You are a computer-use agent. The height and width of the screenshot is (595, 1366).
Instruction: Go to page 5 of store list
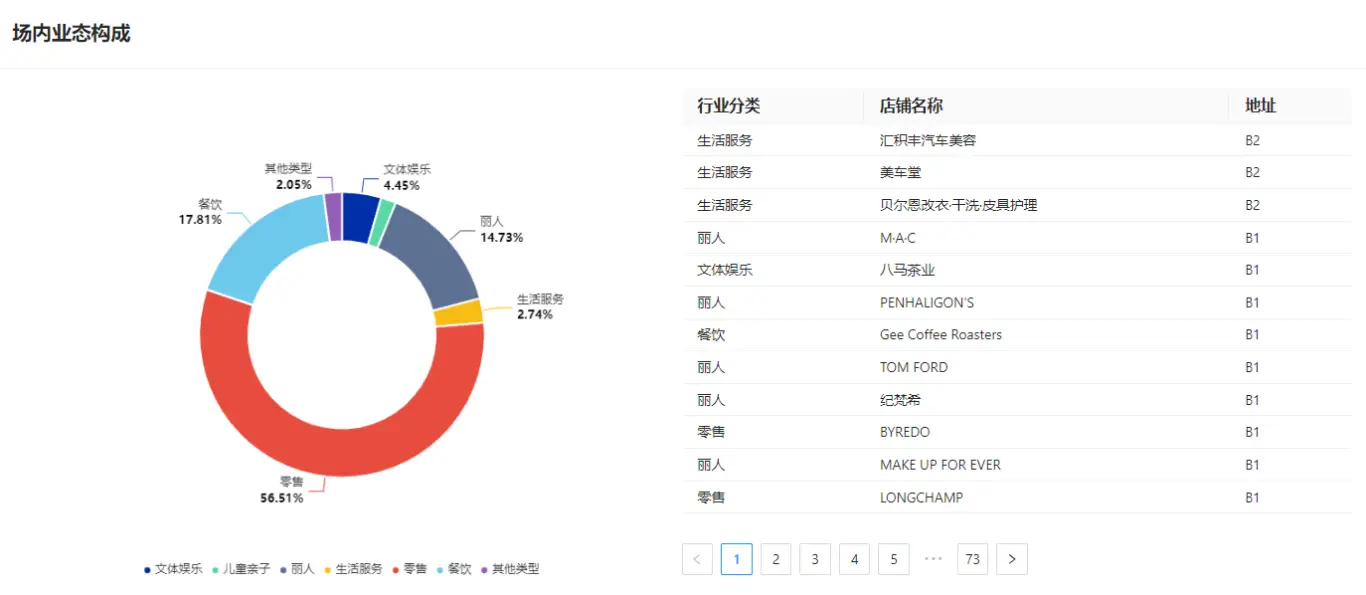pyautogui.click(x=894, y=559)
